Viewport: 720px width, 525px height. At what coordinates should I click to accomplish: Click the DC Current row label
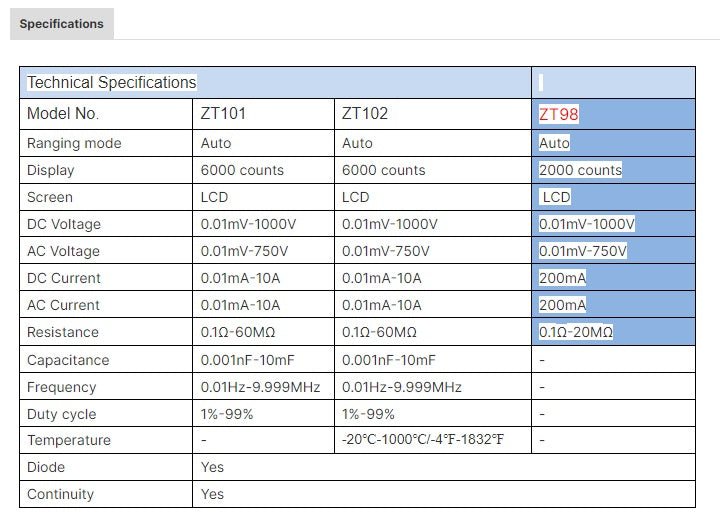point(64,278)
